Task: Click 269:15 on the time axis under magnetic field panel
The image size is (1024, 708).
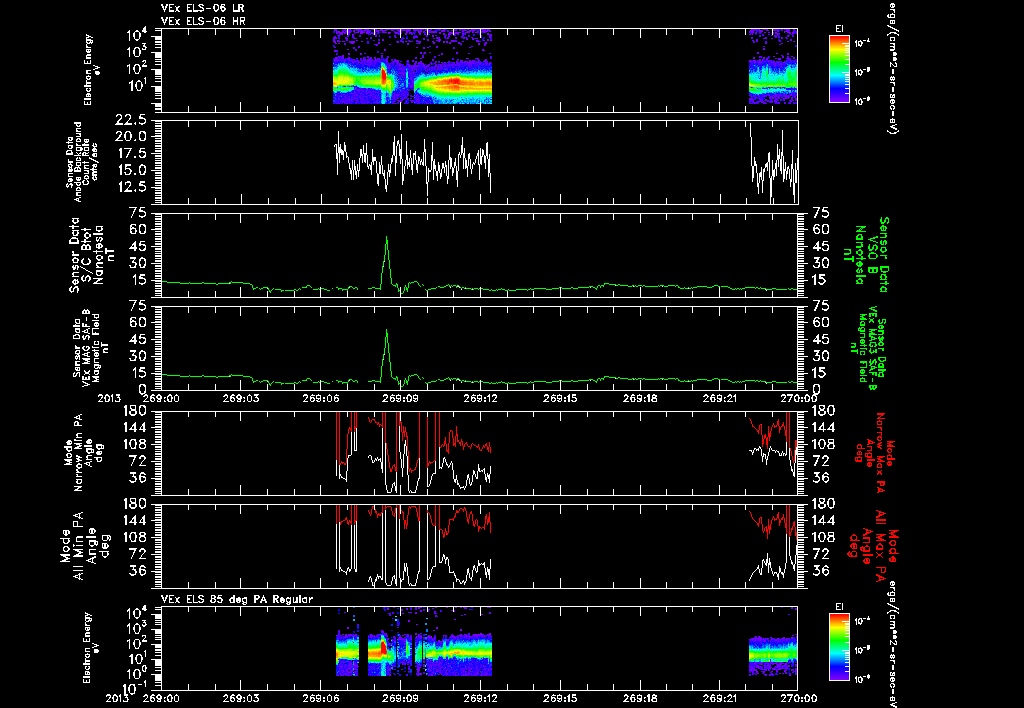Action: (561, 398)
